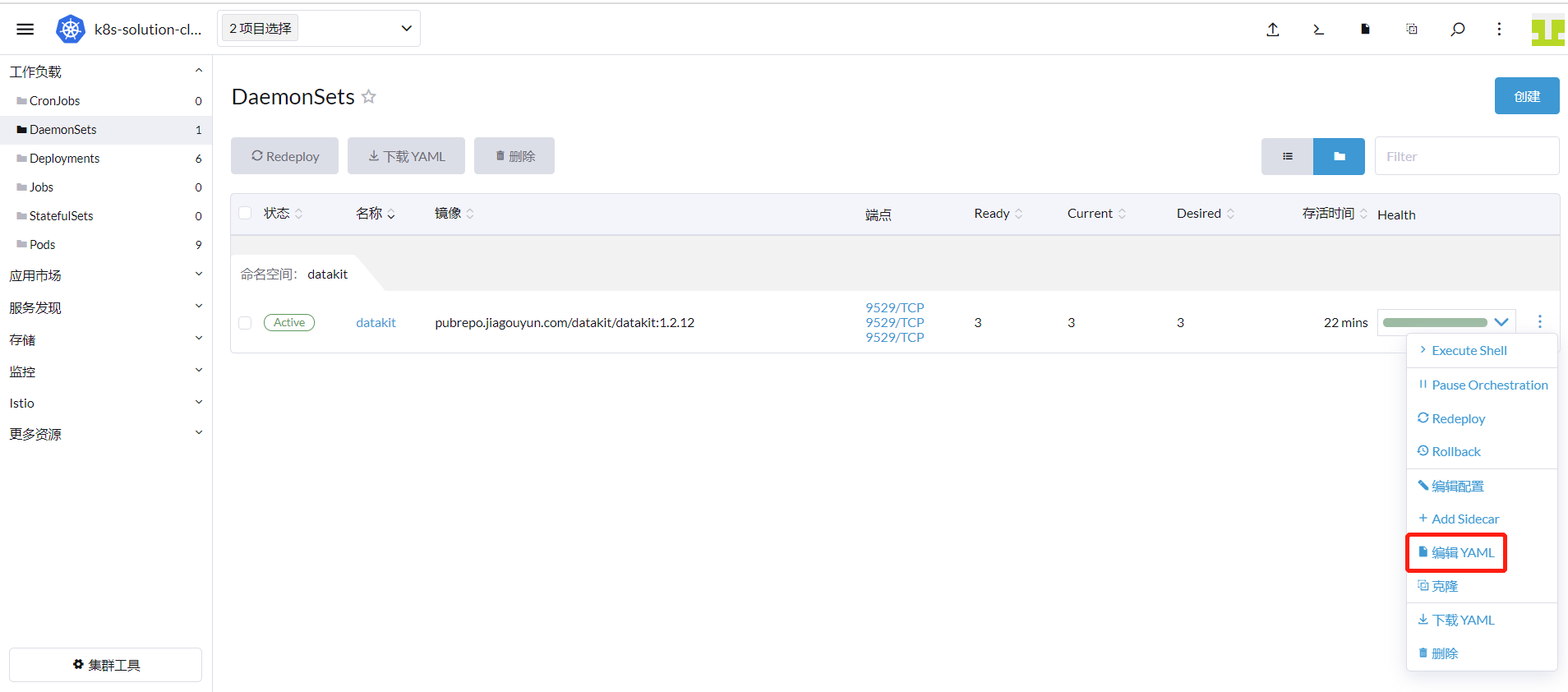
Task: Click the copy icon in the header
Action: tap(1412, 30)
